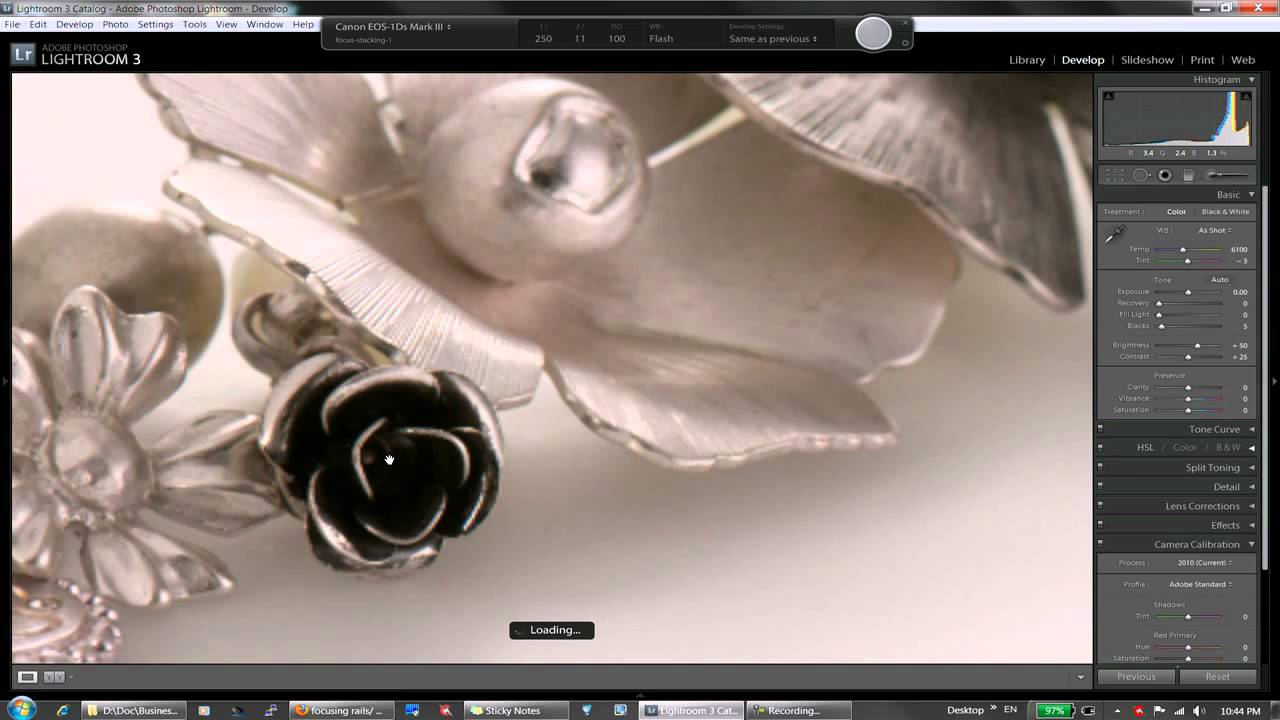
Task: Open the D:\Doc\Business folder taskbar item
Action: click(133, 710)
